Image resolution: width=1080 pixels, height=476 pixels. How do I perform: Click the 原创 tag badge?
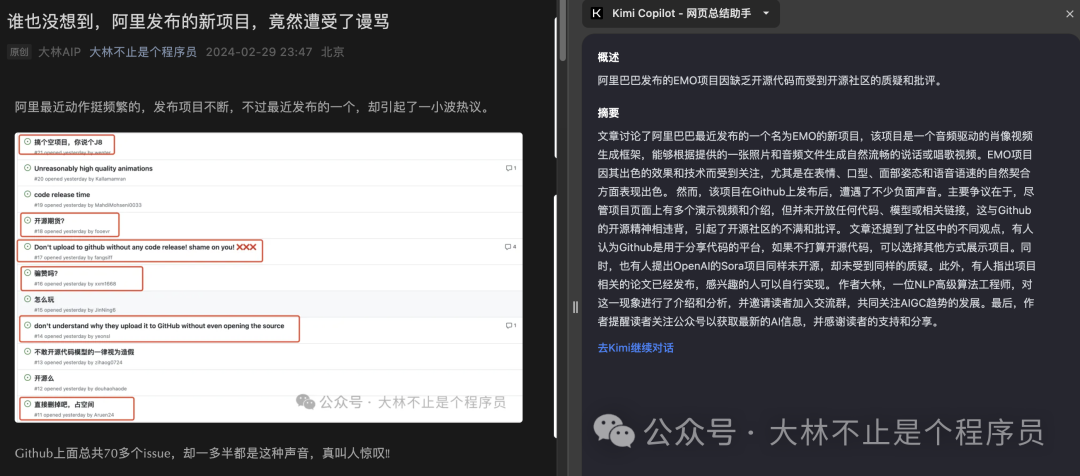pos(19,52)
